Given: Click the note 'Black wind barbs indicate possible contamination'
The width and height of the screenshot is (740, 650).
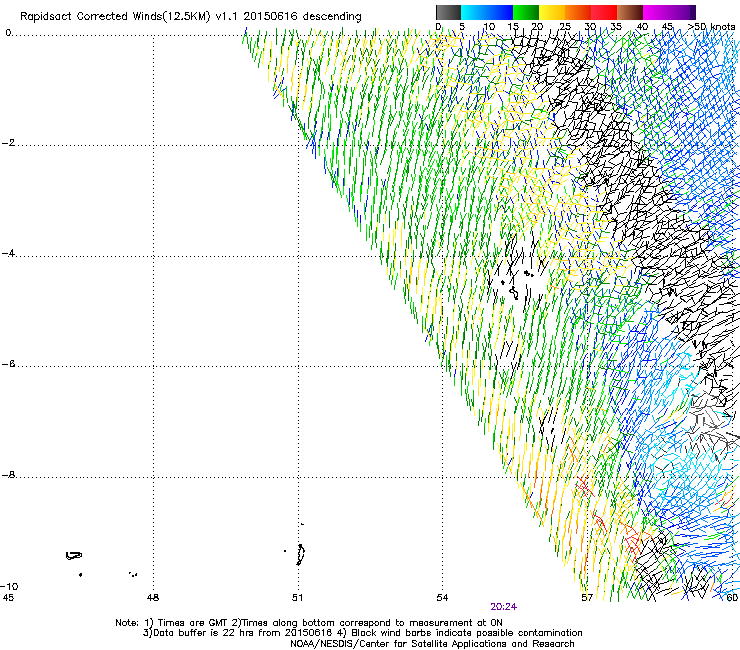Looking at the screenshot, I should tap(467, 633).
